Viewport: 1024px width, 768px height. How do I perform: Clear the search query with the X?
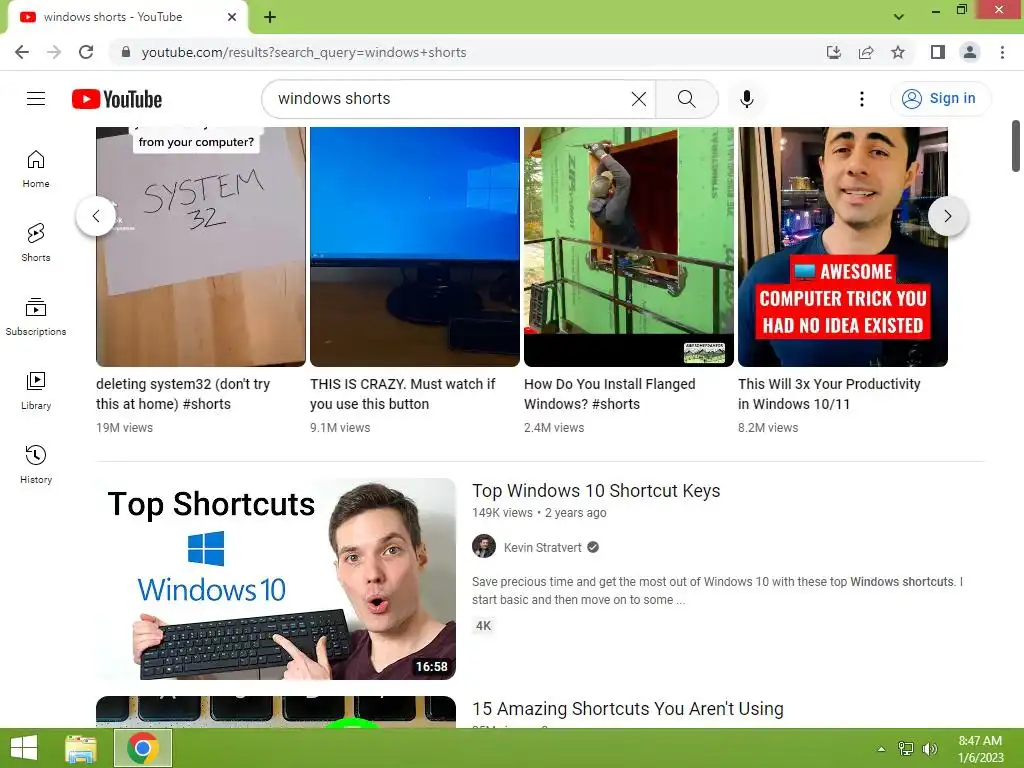(x=639, y=99)
